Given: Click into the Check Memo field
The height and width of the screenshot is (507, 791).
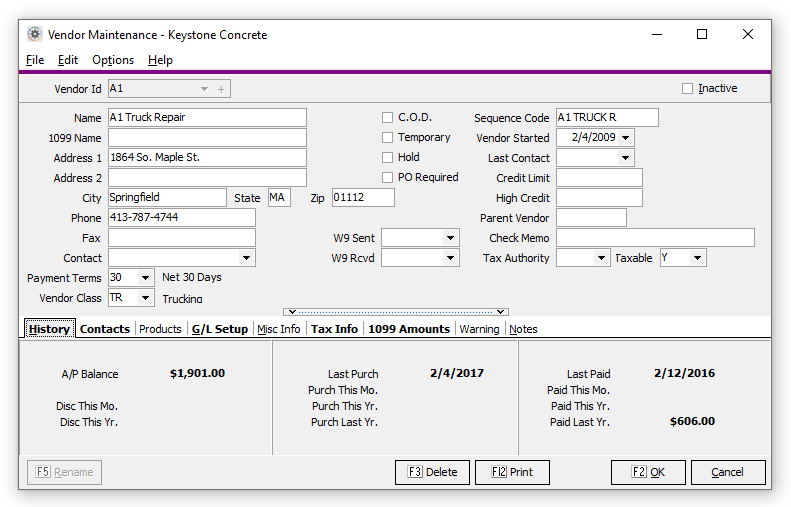Looking at the screenshot, I should 655,238.
